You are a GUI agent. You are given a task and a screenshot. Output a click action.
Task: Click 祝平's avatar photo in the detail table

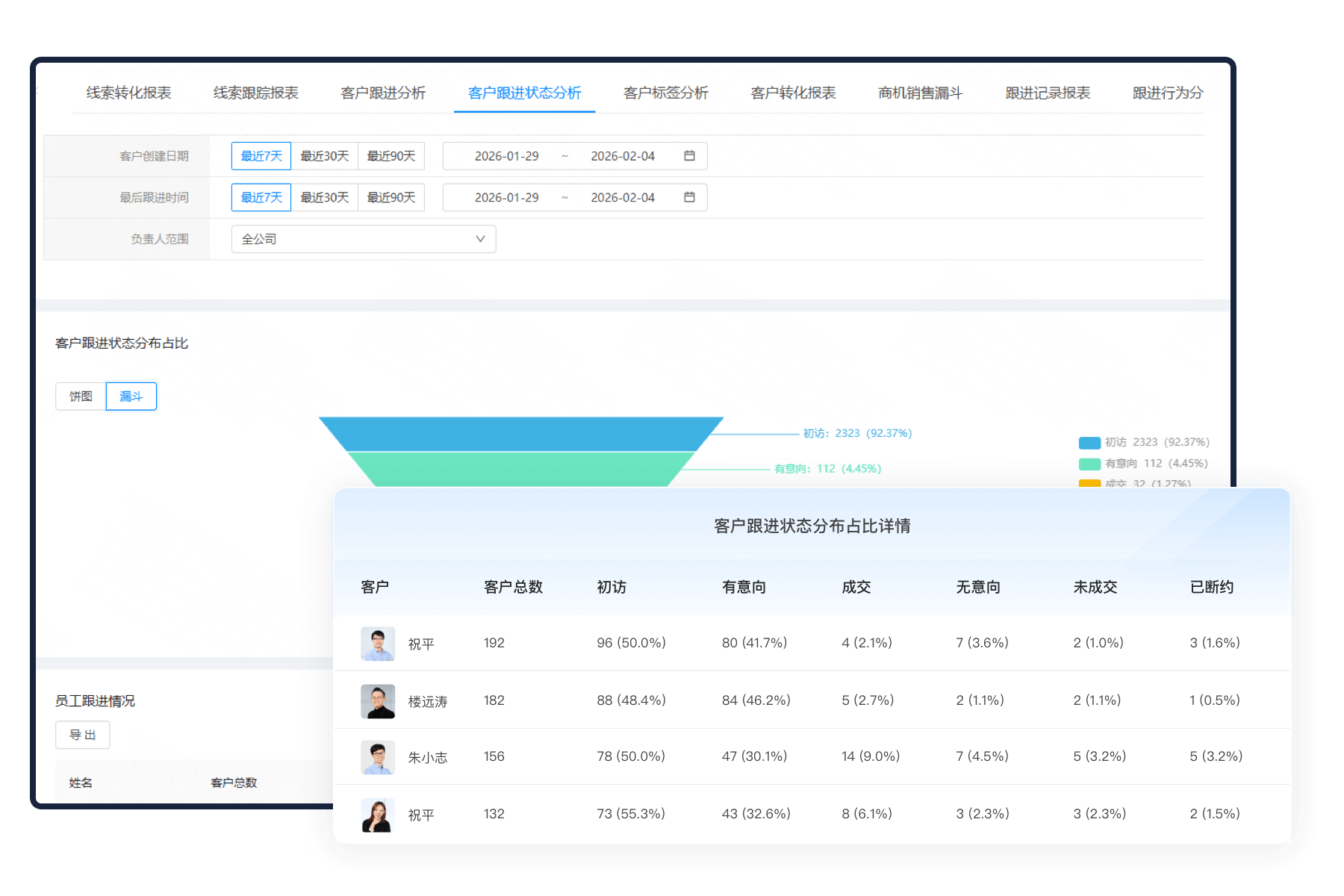[378, 643]
